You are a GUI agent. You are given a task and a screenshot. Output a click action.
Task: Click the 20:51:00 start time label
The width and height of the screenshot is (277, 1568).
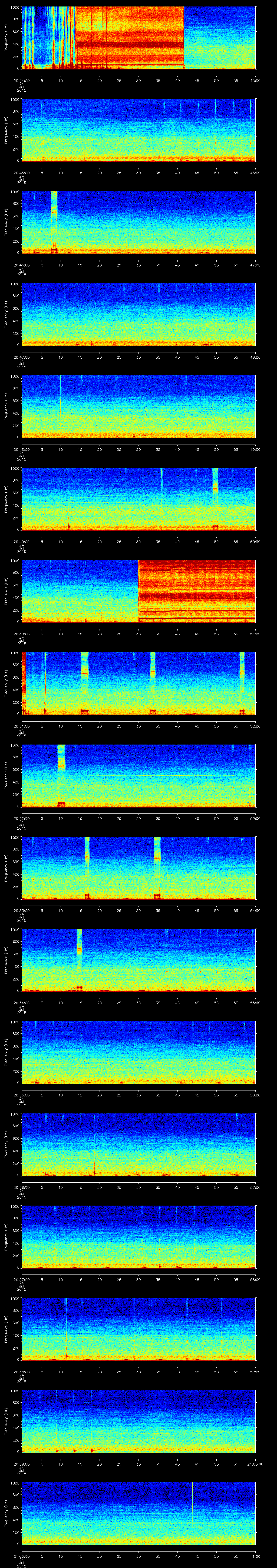21,726
